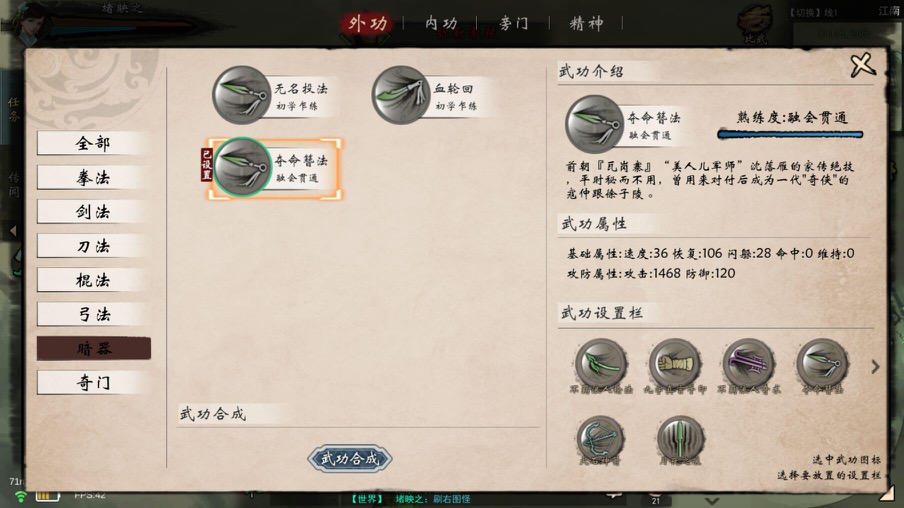
Task: Click the 武功合成 button
Action: 350,458
